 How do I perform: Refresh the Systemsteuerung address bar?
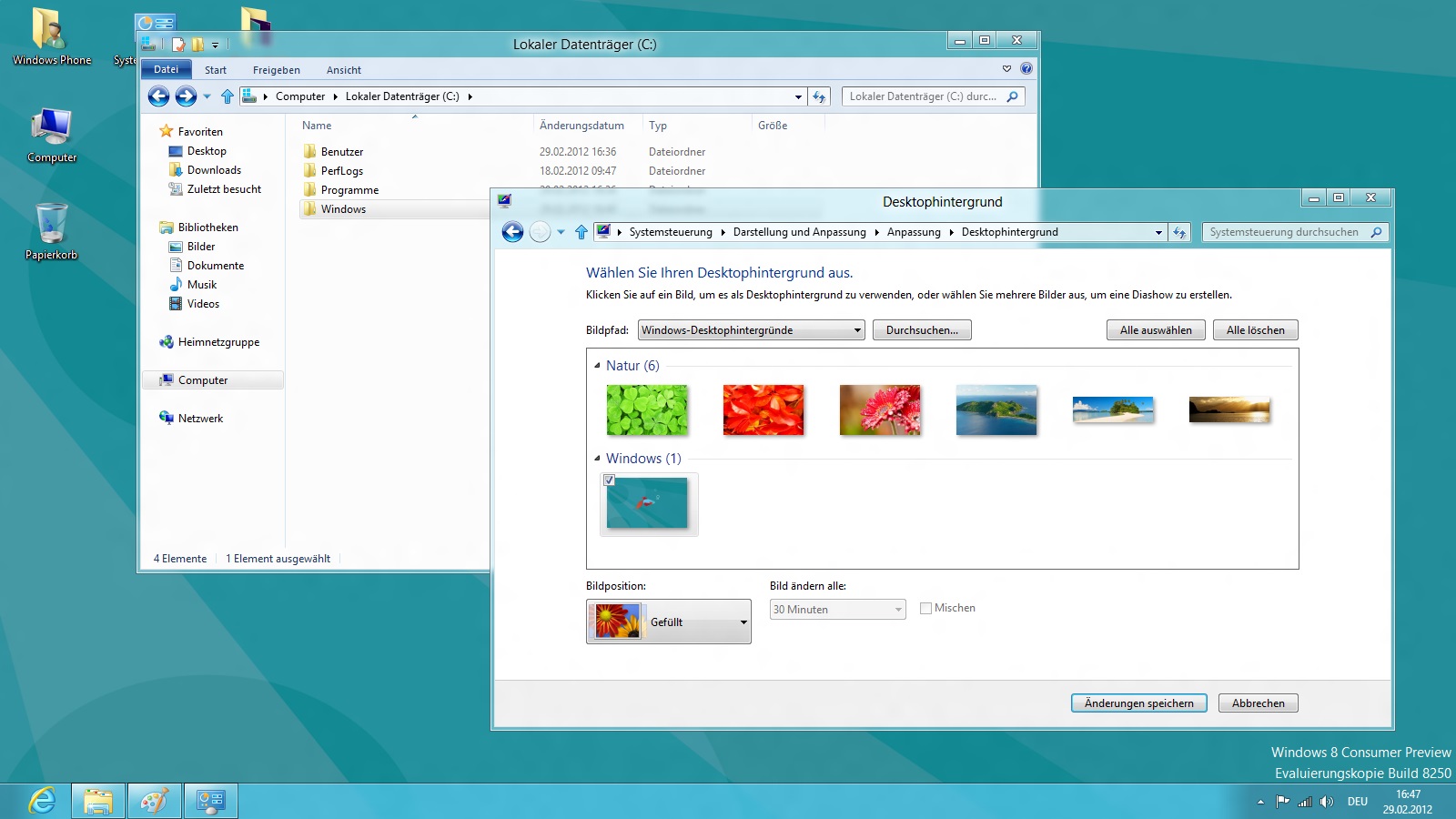(x=1179, y=232)
